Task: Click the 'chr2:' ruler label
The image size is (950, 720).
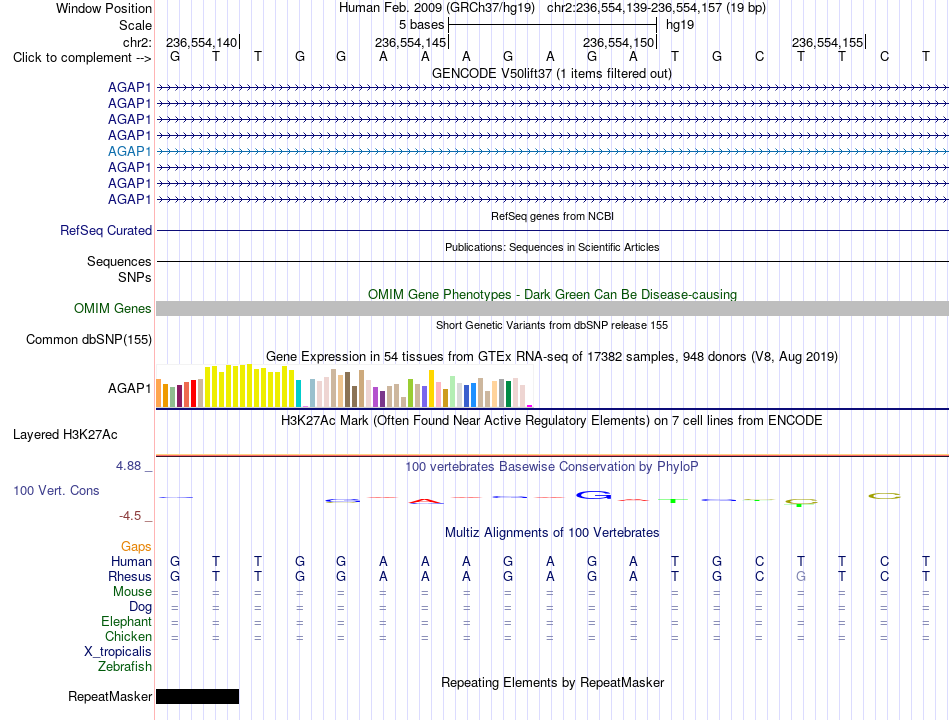Action: tap(137, 42)
